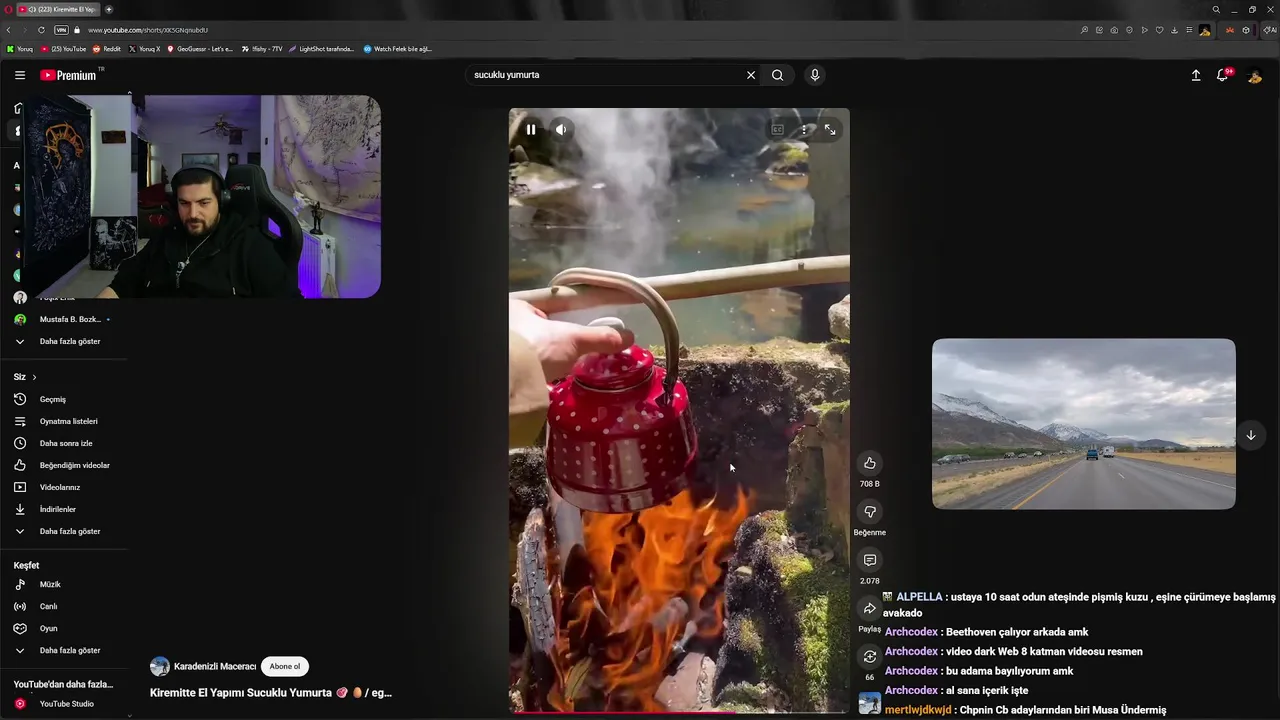Viewport: 1280px width, 720px height.
Task: Open the YouTube account avatar menu
Action: 1254,75
